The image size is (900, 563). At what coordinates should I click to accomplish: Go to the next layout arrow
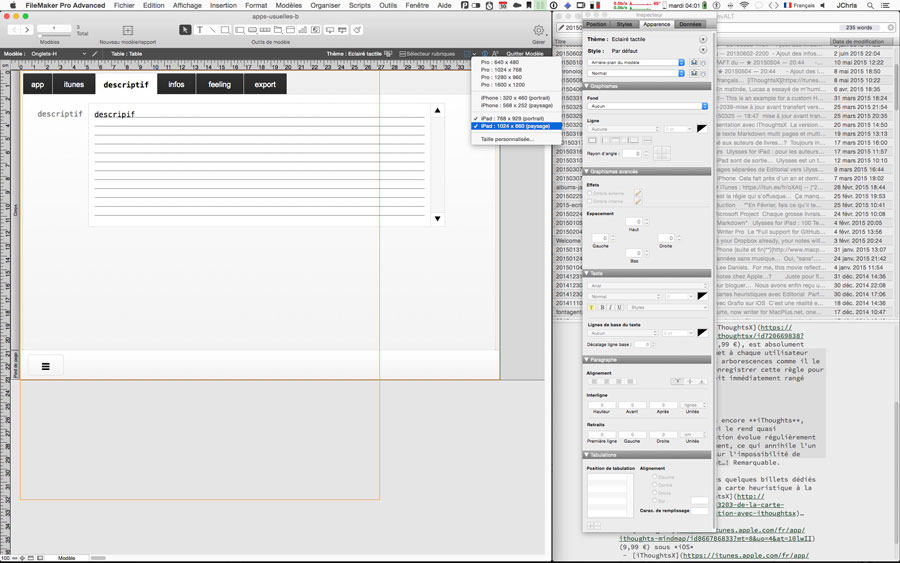coord(26,30)
